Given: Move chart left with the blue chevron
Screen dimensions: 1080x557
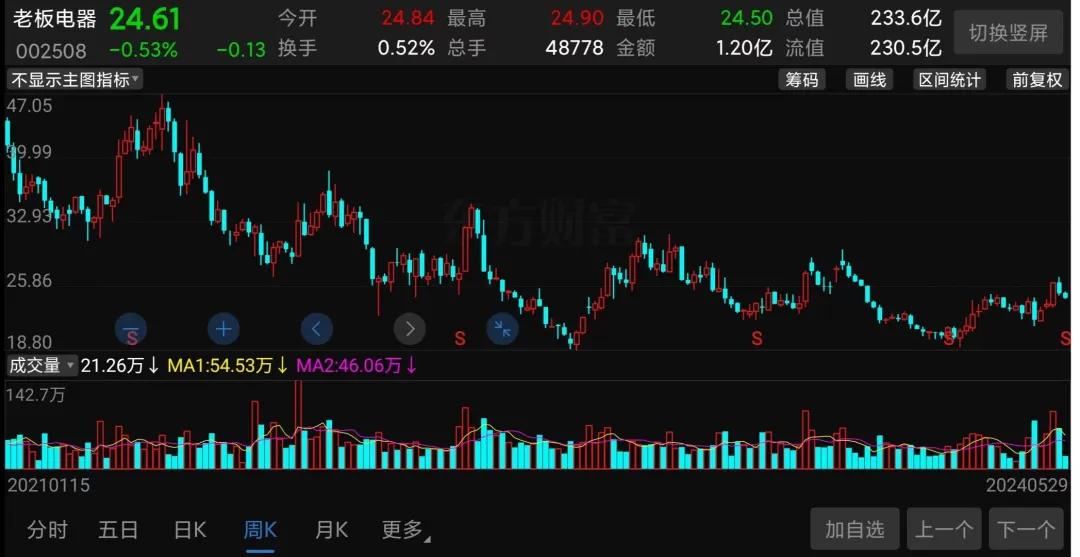Looking at the screenshot, I should (317, 330).
